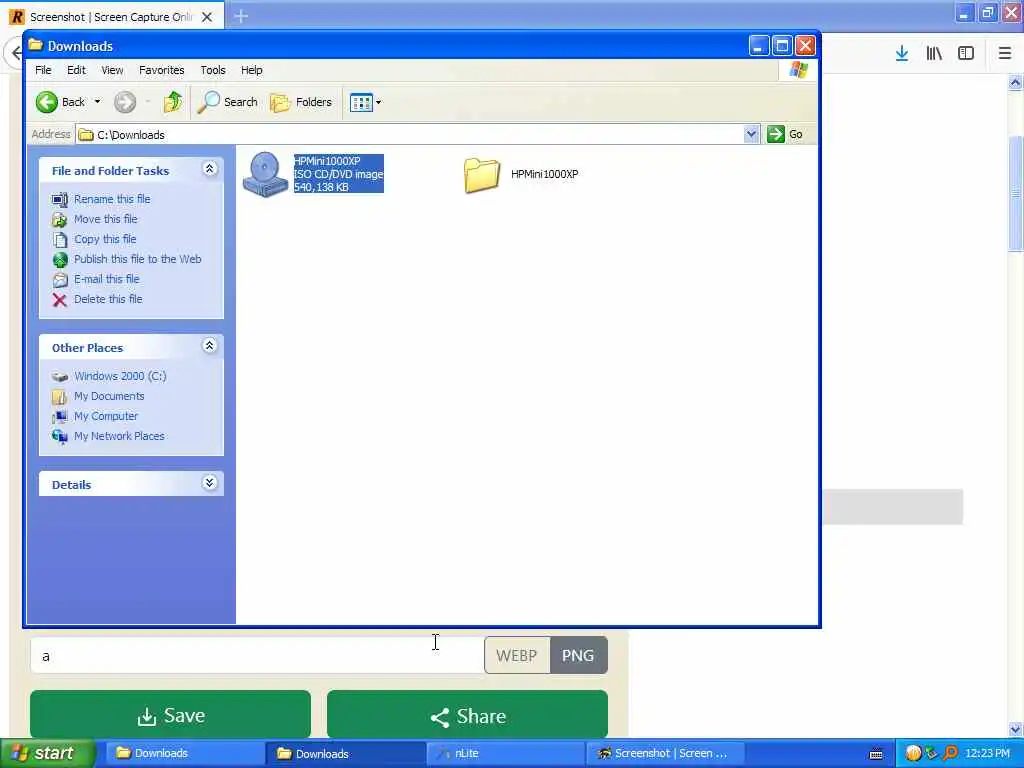Open the Views dropdown button
The height and width of the screenshot is (768, 1024).
click(x=365, y=103)
